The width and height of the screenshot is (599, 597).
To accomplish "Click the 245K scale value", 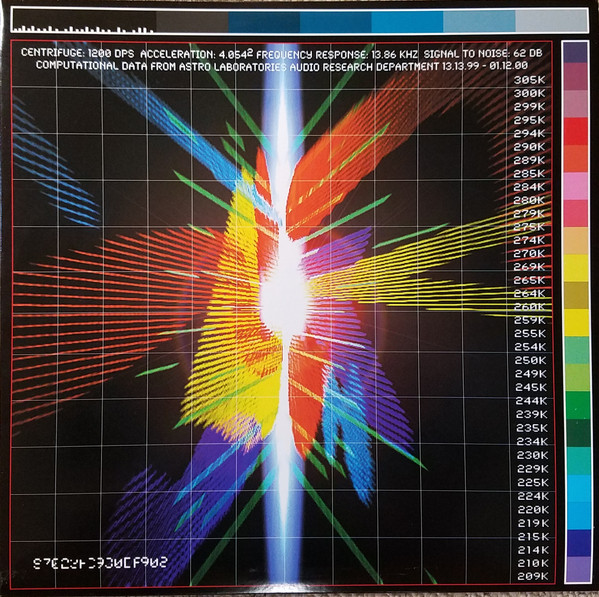I will (531, 387).
